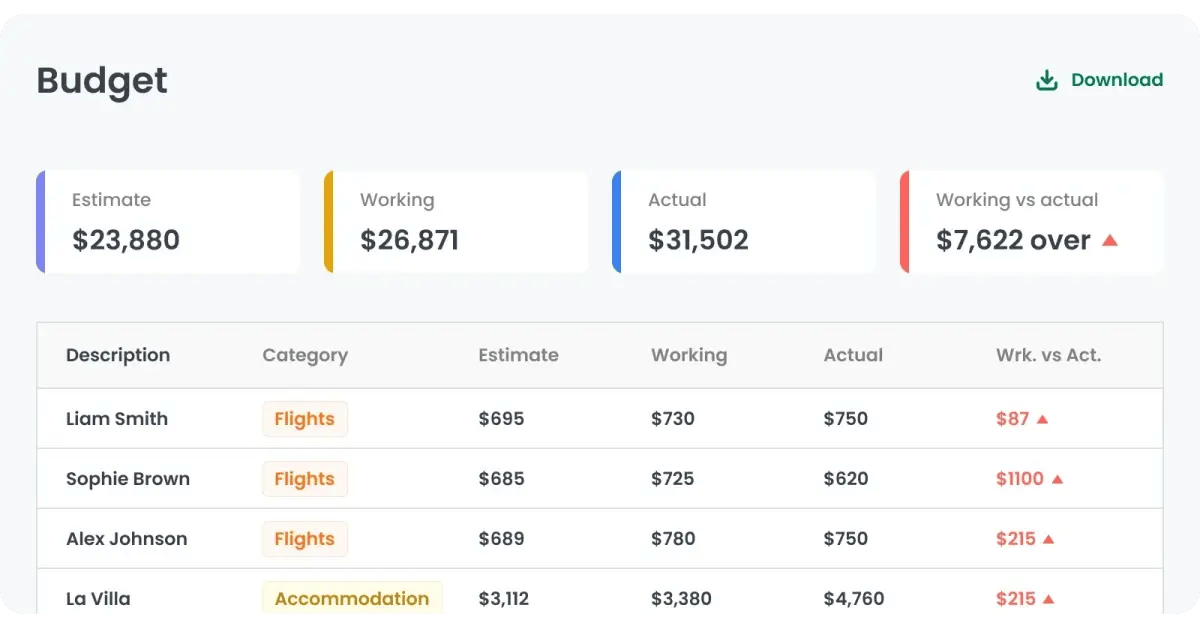Click the Download link text
The width and height of the screenshot is (1200, 628).
pos(1116,80)
